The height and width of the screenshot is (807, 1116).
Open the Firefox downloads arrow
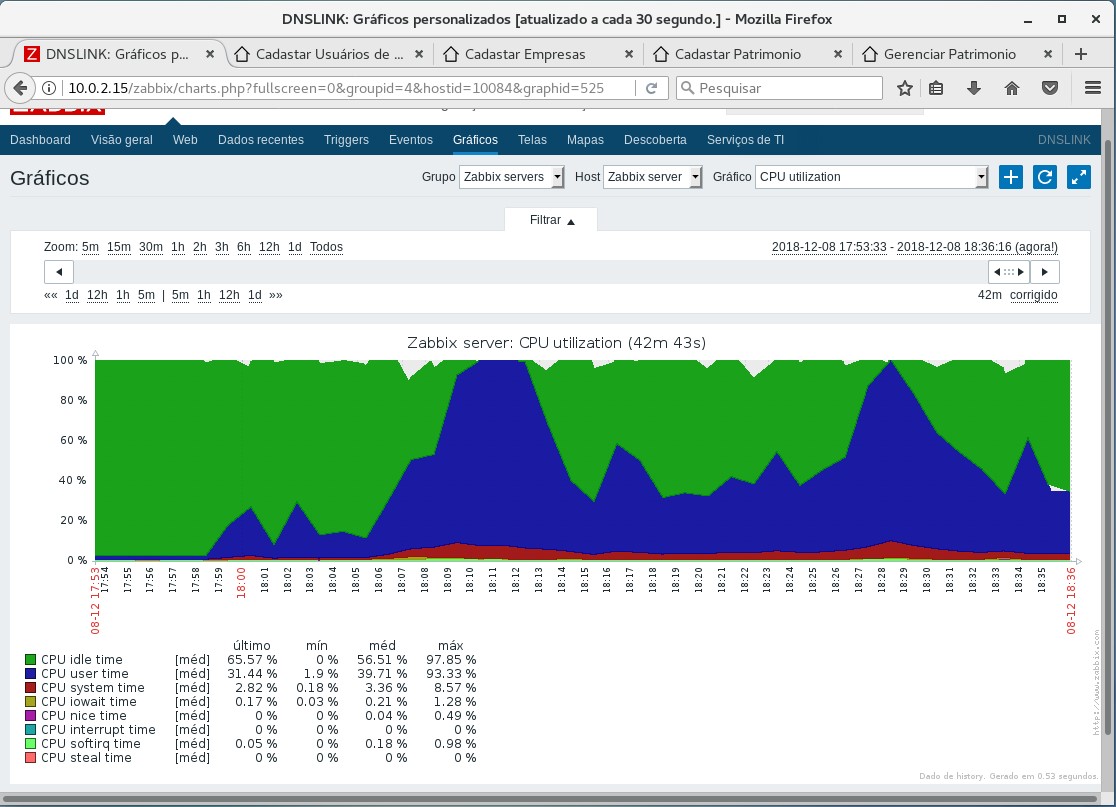[x=974, y=88]
